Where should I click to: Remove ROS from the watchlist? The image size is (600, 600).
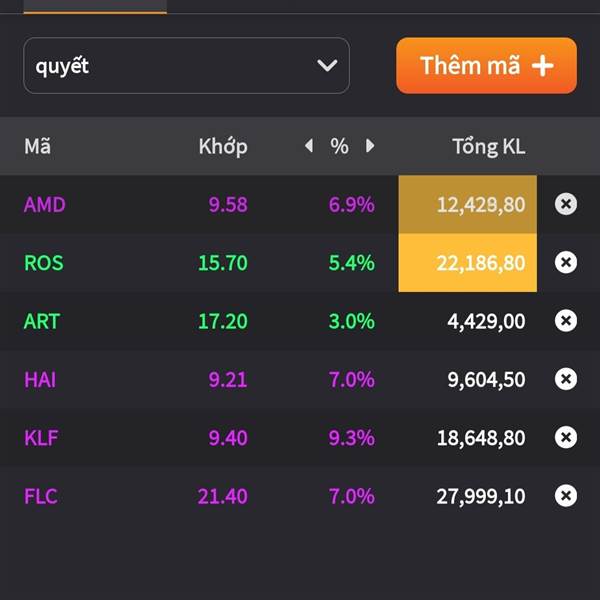(566, 262)
